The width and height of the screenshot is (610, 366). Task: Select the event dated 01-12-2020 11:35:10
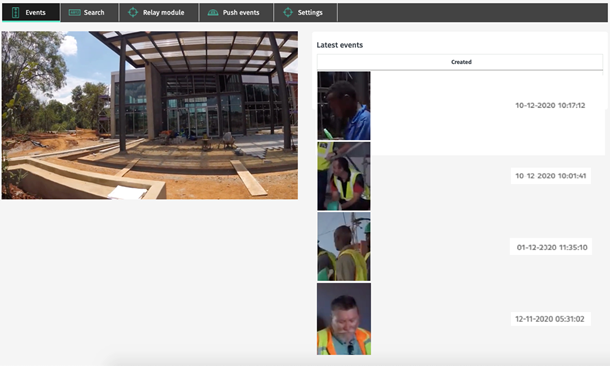[552, 247]
